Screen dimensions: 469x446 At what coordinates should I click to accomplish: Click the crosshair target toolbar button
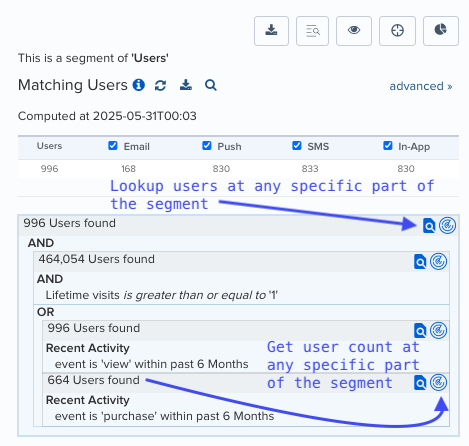[x=397, y=31]
